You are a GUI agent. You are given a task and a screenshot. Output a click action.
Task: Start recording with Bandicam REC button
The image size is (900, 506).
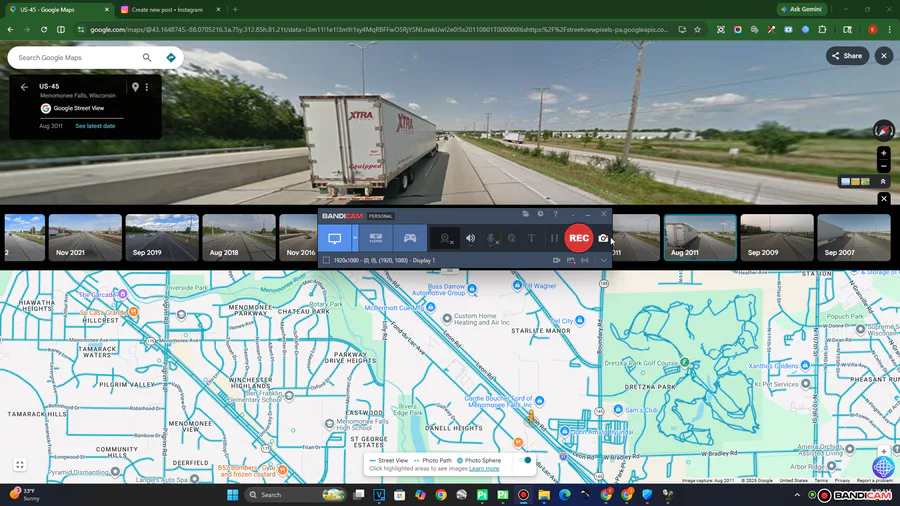(x=578, y=238)
